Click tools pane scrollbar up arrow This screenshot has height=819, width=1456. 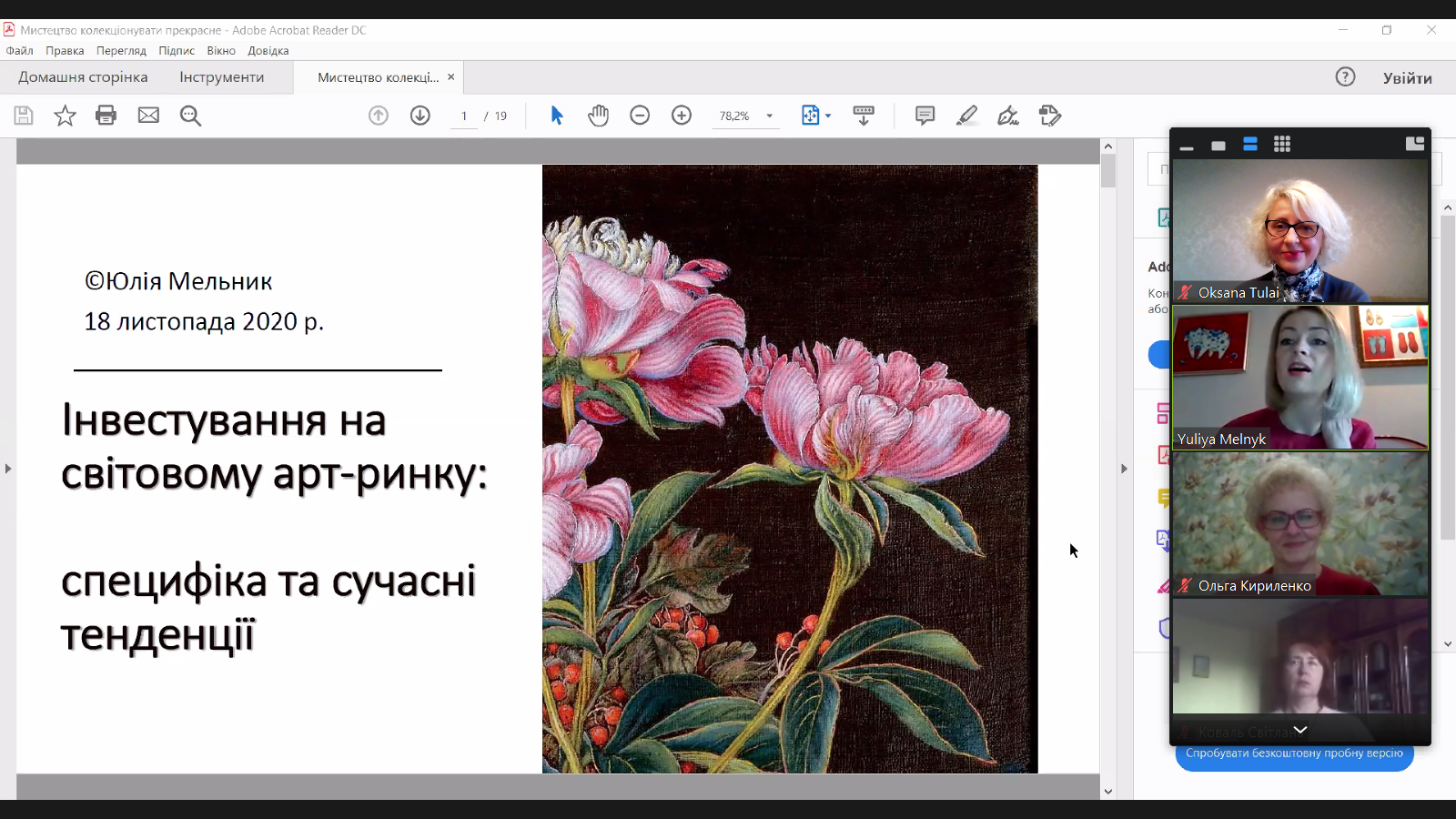coord(1448,208)
